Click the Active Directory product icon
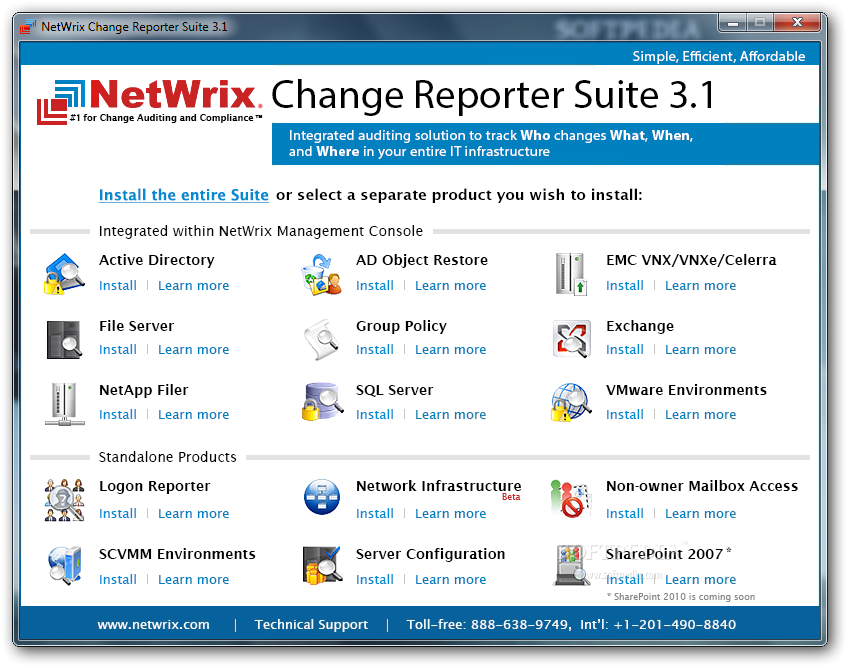The image size is (848, 667). tap(64, 274)
